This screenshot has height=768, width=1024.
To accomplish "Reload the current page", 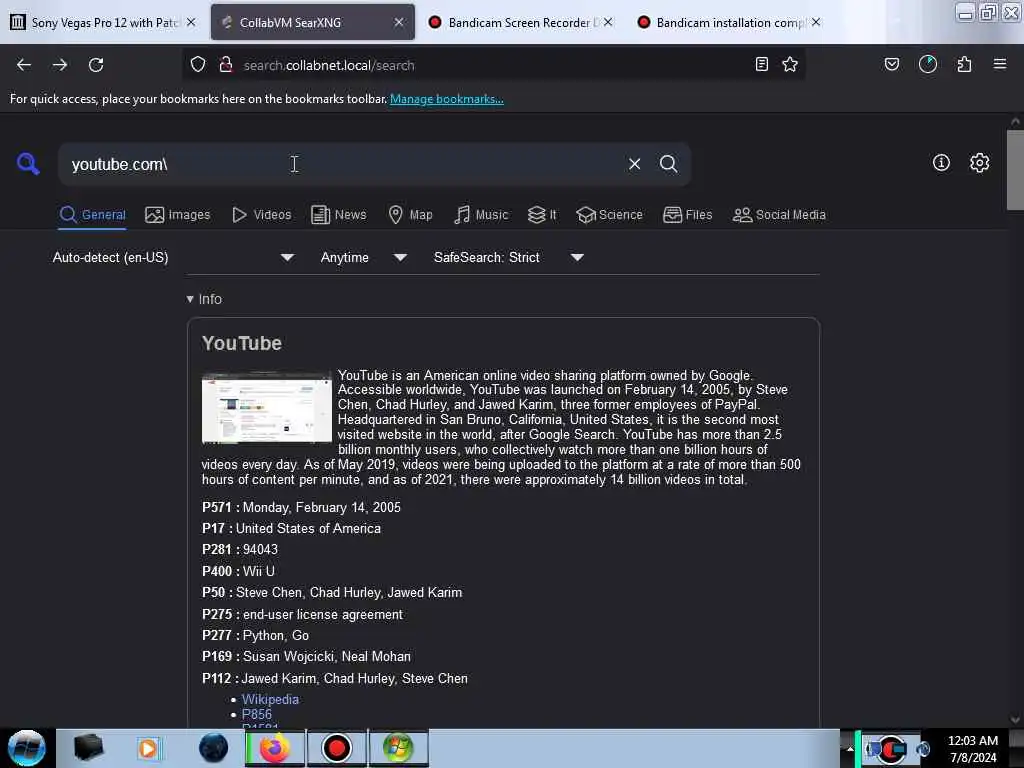I will coord(96,65).
